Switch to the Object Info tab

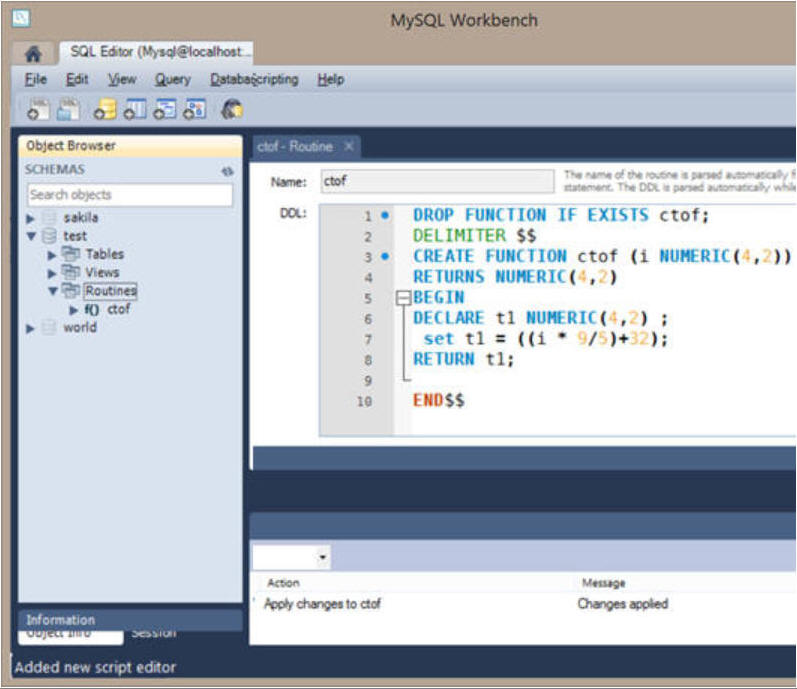pos(70,636)
